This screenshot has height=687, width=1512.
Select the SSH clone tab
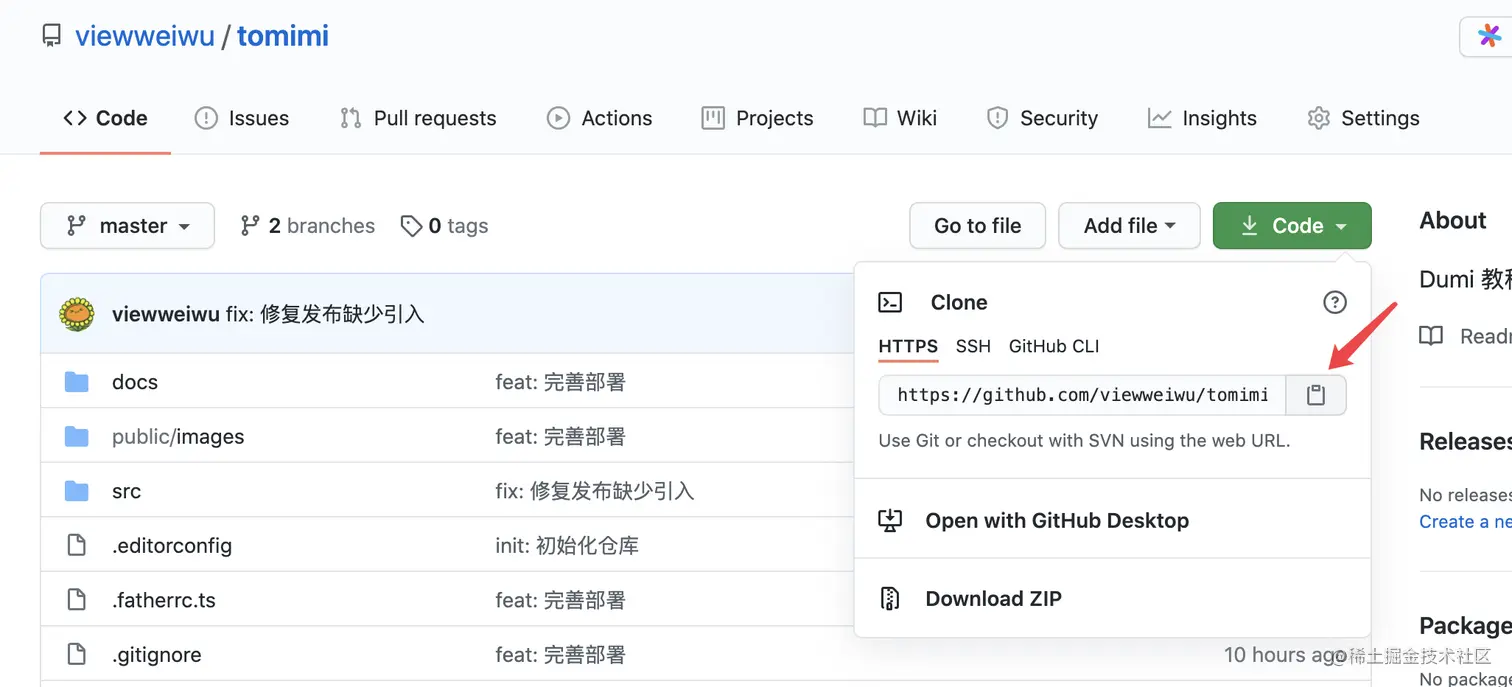pos(973,346)
